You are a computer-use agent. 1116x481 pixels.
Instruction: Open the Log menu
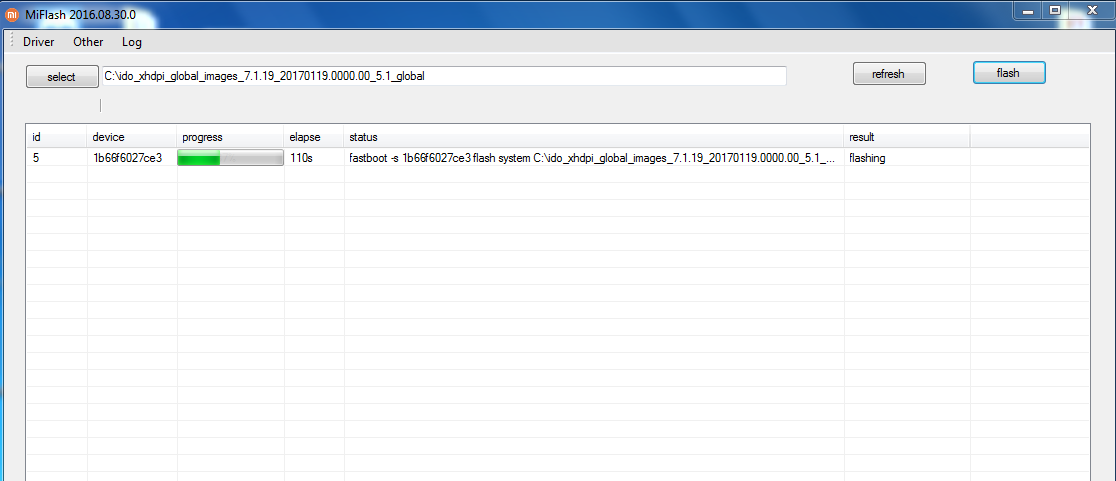point(132,42)
